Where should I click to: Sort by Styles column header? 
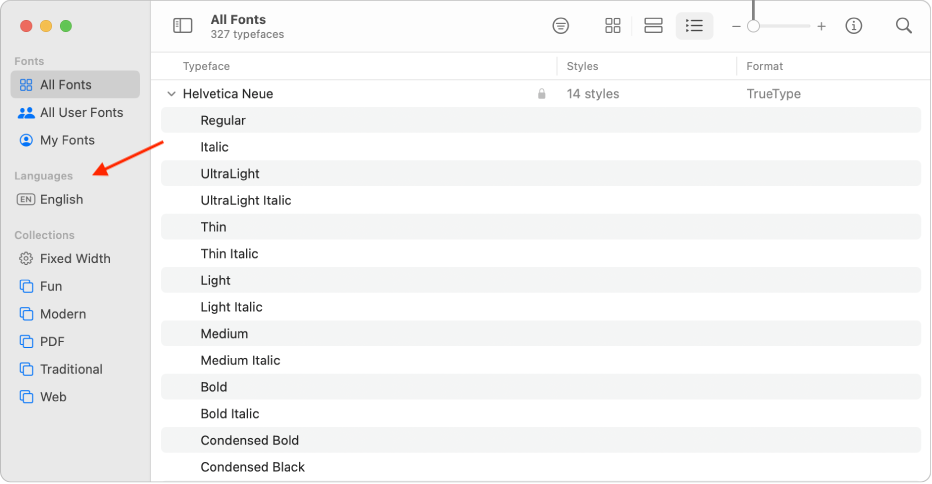click(582, 66)
